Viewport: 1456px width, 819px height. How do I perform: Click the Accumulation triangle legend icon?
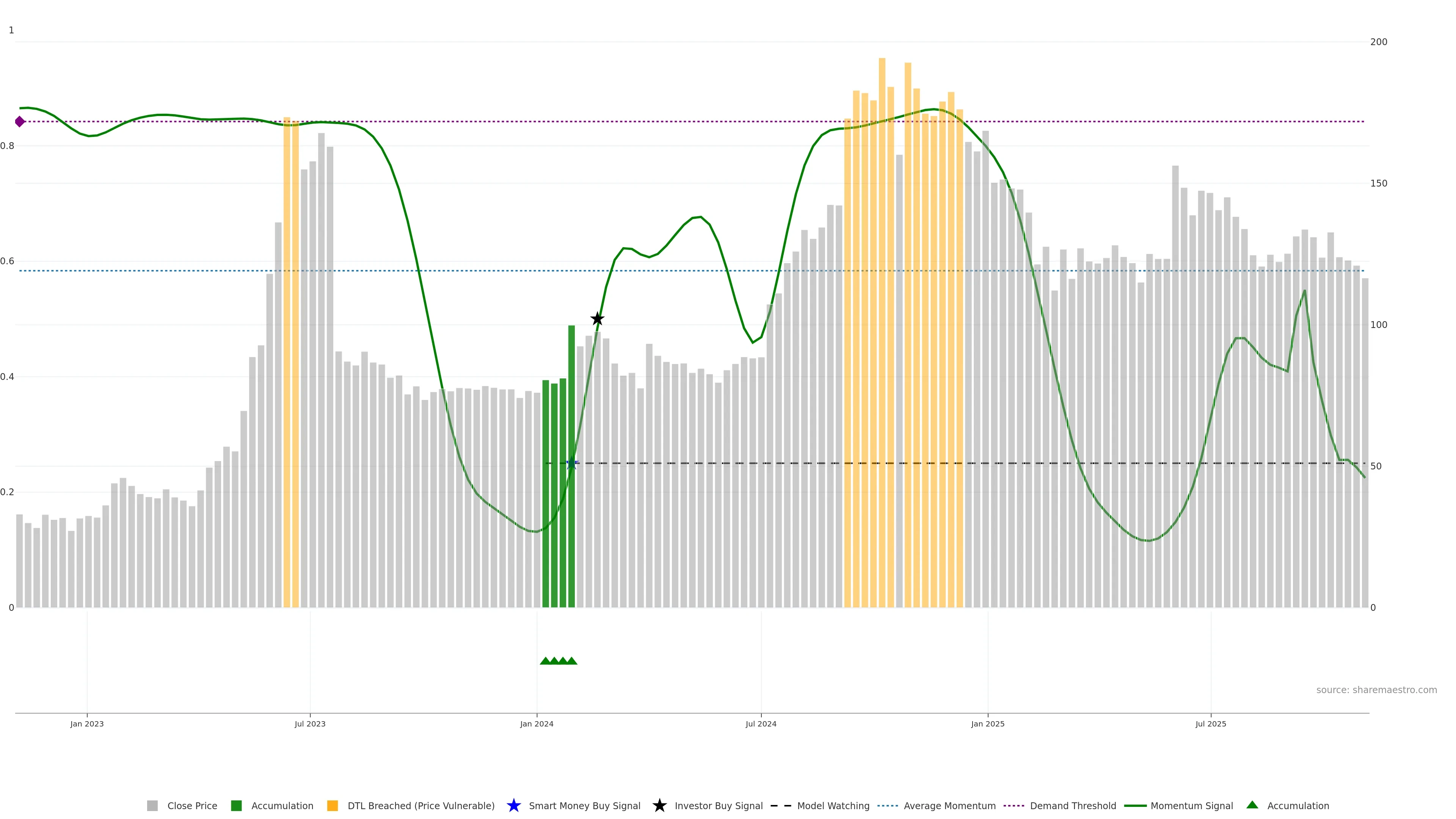pos(1252,805)
